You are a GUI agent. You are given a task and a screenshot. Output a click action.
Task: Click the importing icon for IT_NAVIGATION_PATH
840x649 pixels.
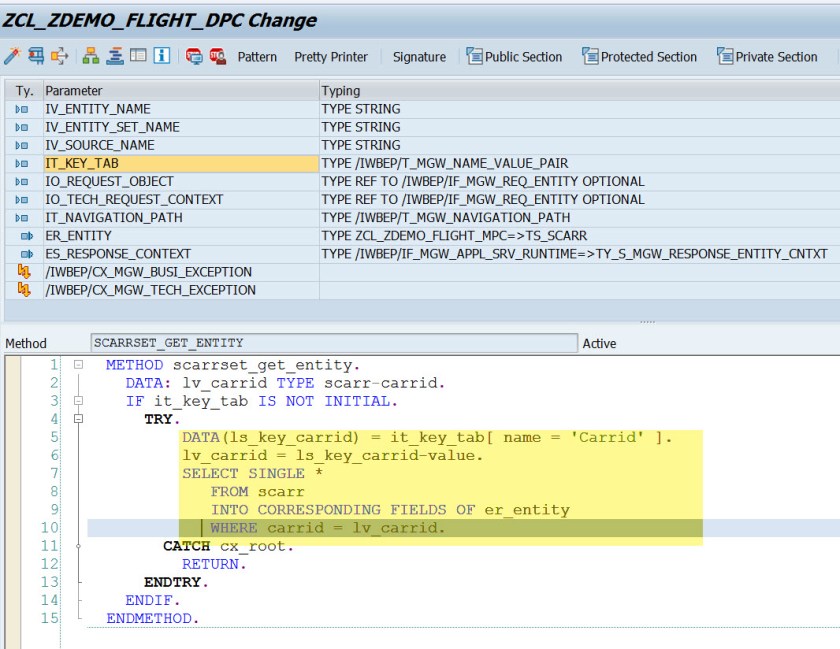(21, 218)
